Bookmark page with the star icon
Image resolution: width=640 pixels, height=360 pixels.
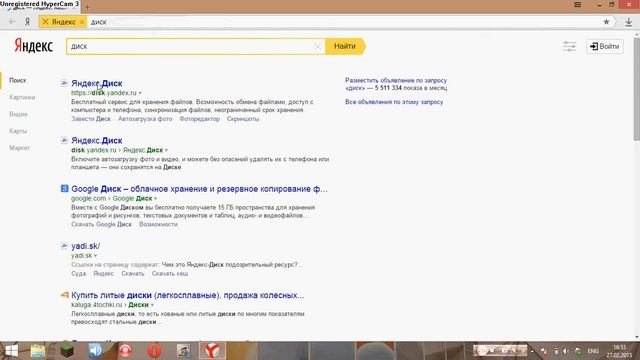coord(607,22)
